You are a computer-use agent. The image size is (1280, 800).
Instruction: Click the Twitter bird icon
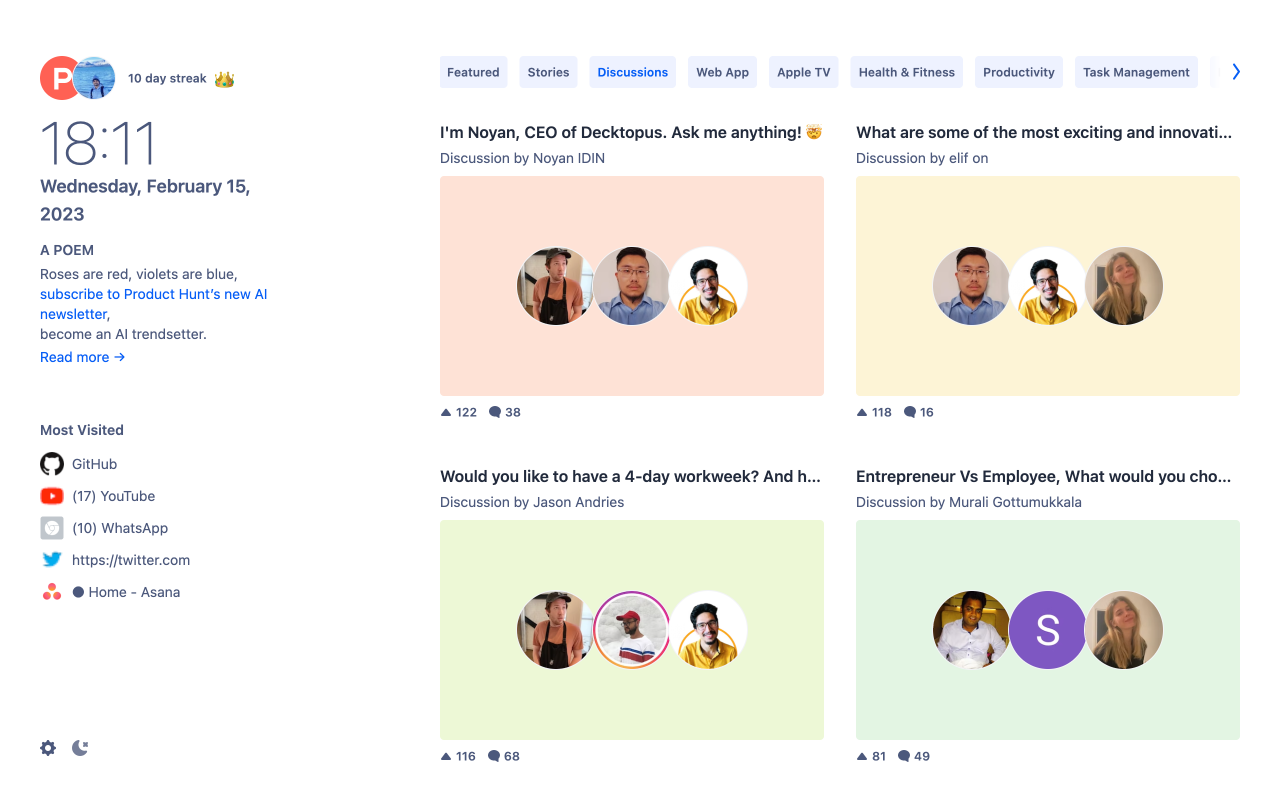click(x=52, y=560)
